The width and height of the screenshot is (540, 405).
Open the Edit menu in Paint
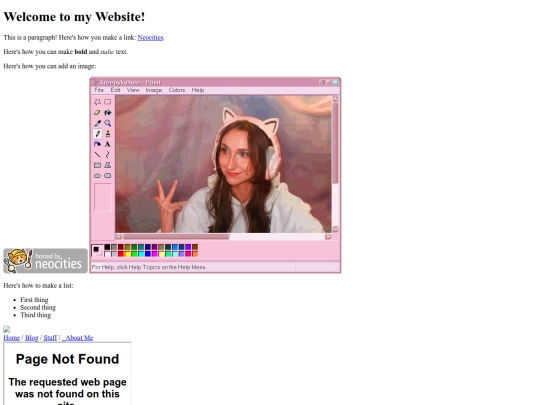click(115, 90)
